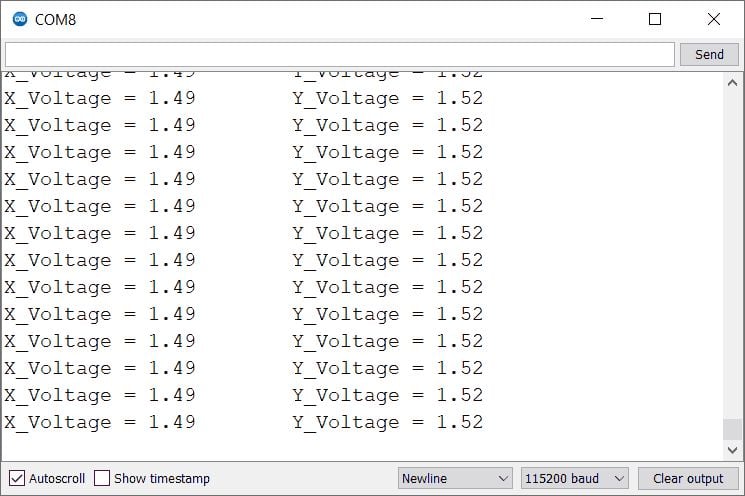Open the Newline line-ending dropdown

[455, 478]
